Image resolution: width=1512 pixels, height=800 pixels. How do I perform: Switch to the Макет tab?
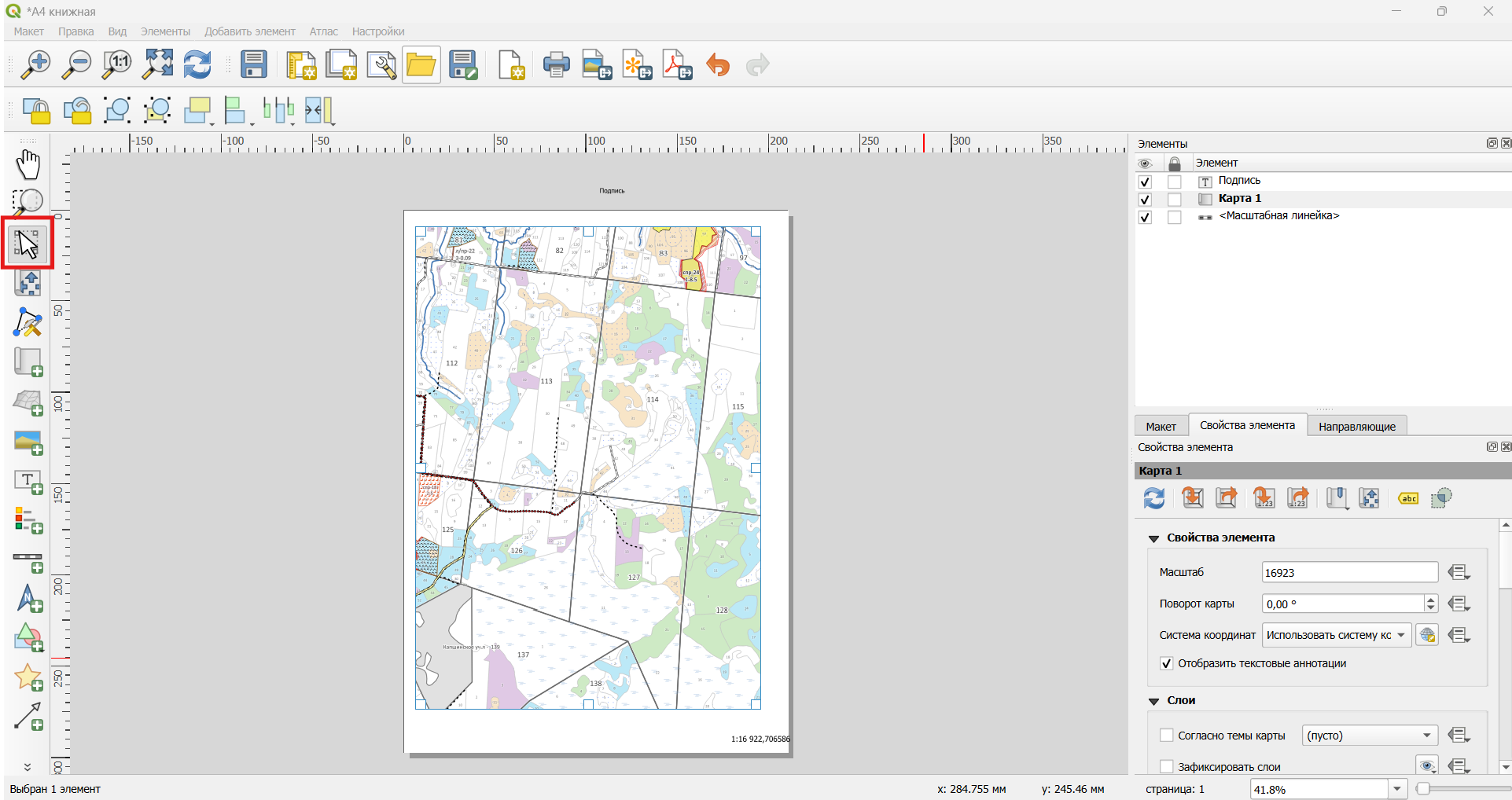pos(1161,426)
